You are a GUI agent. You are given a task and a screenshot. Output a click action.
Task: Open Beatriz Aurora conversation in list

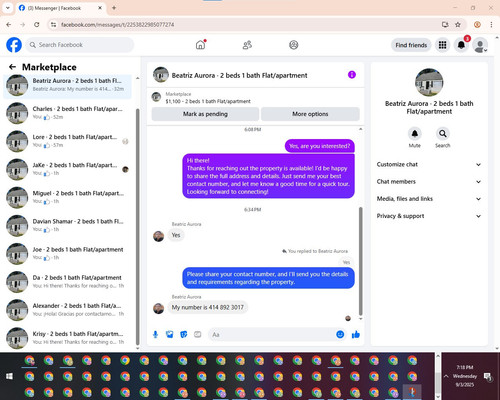point(67,85)
